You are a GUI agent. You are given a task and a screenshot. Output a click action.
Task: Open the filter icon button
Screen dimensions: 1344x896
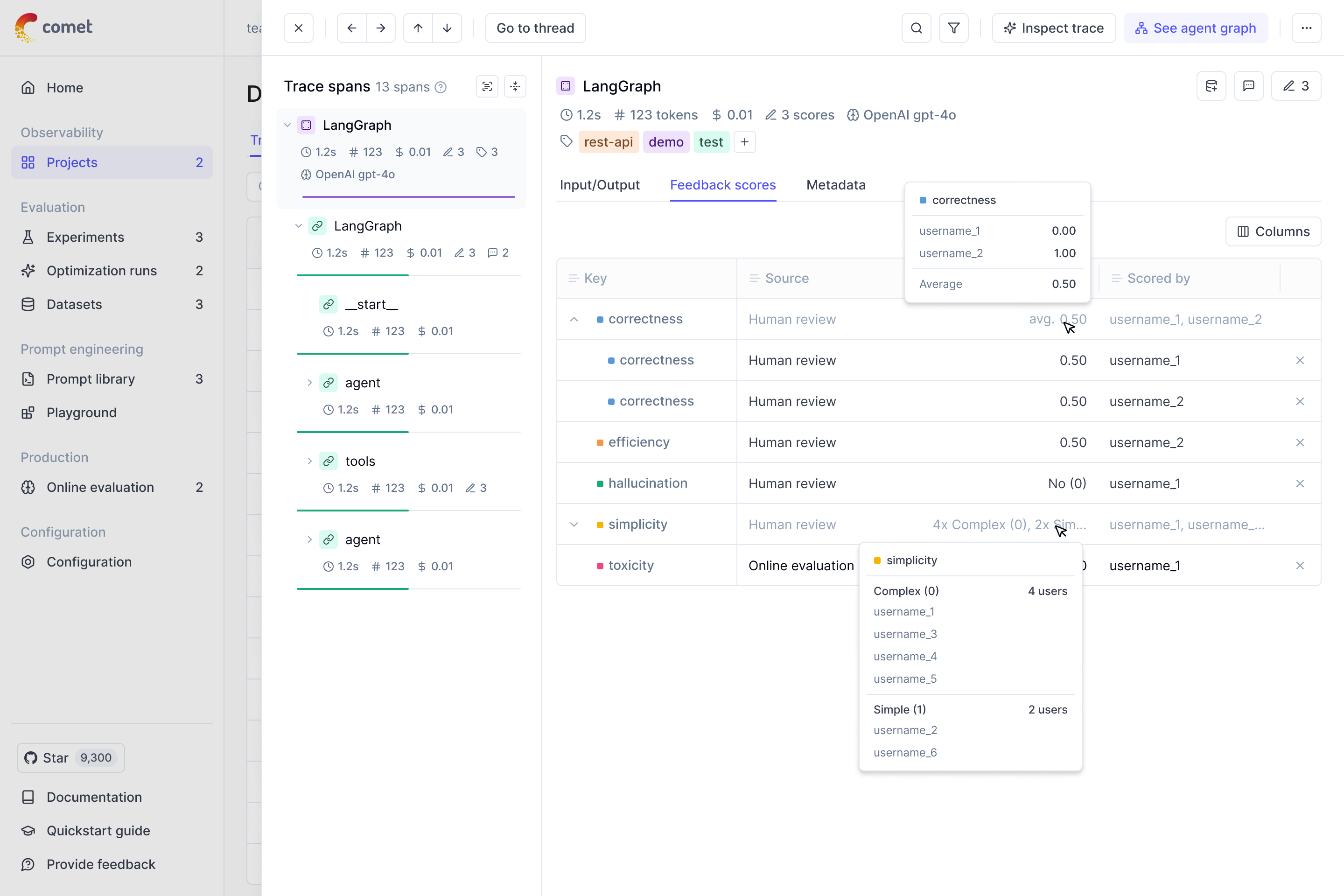point(954,28)
